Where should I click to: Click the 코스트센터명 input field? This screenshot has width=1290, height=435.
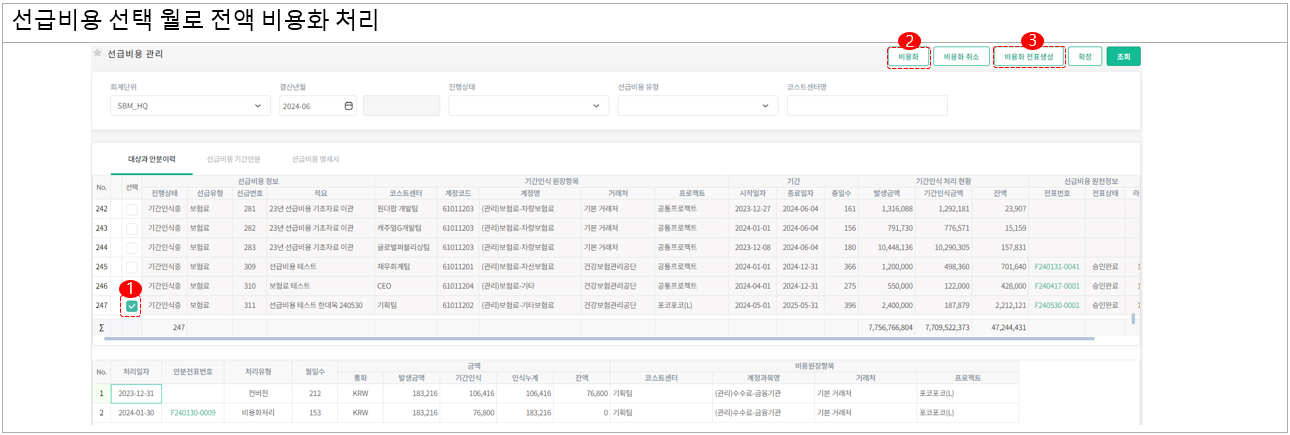coord(866,106)
